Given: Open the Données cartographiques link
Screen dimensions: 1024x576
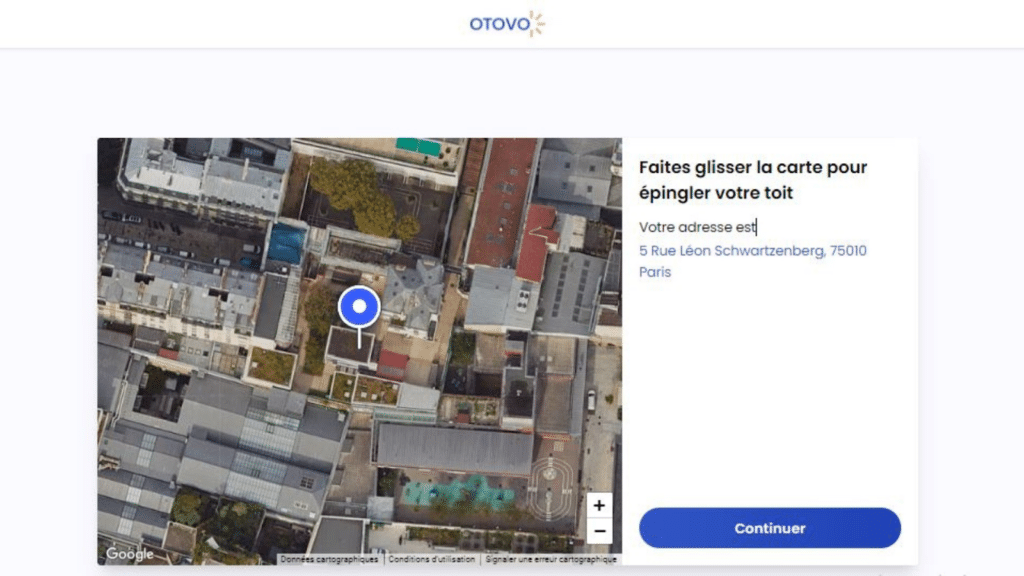Looking at the screenshot, I should (x=329, y=560).
